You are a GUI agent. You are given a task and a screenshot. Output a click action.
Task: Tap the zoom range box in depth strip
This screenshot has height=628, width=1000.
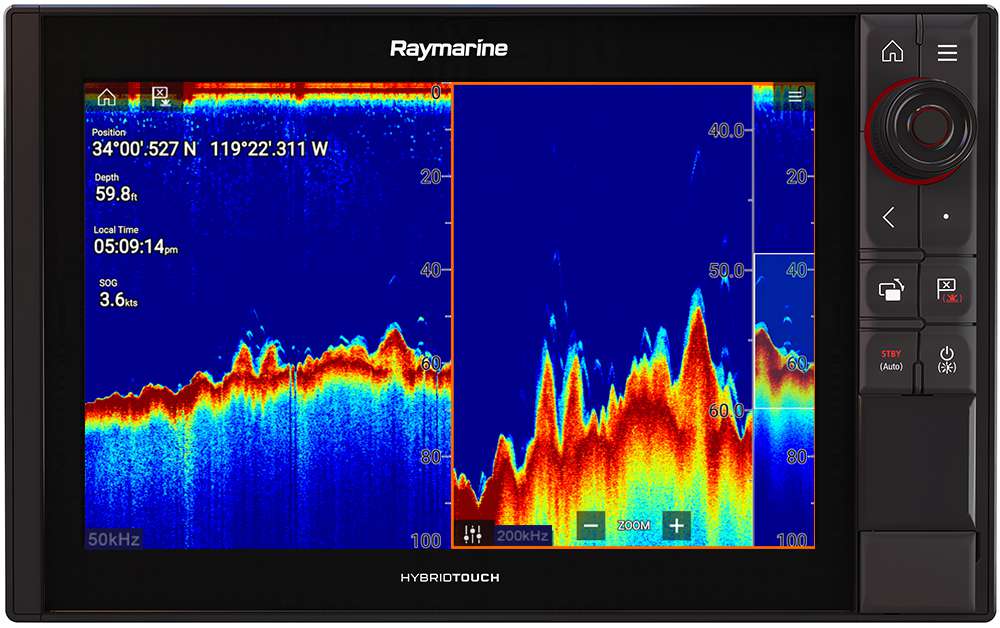(x=783, y=331)
